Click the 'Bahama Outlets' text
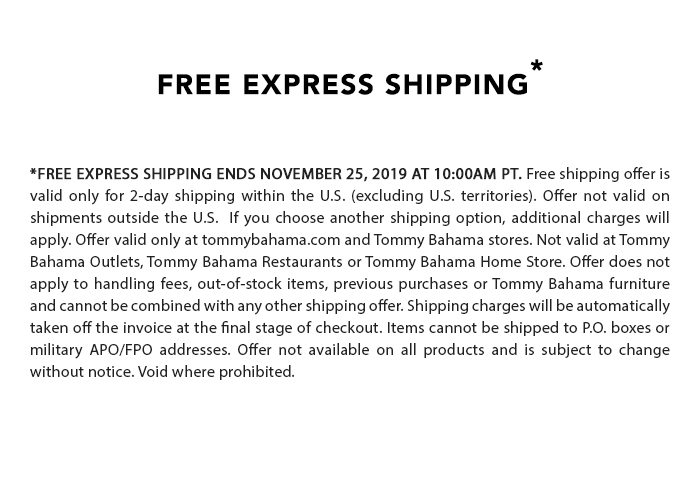Viewport: 700px width, 500px height. click(86, 262)
